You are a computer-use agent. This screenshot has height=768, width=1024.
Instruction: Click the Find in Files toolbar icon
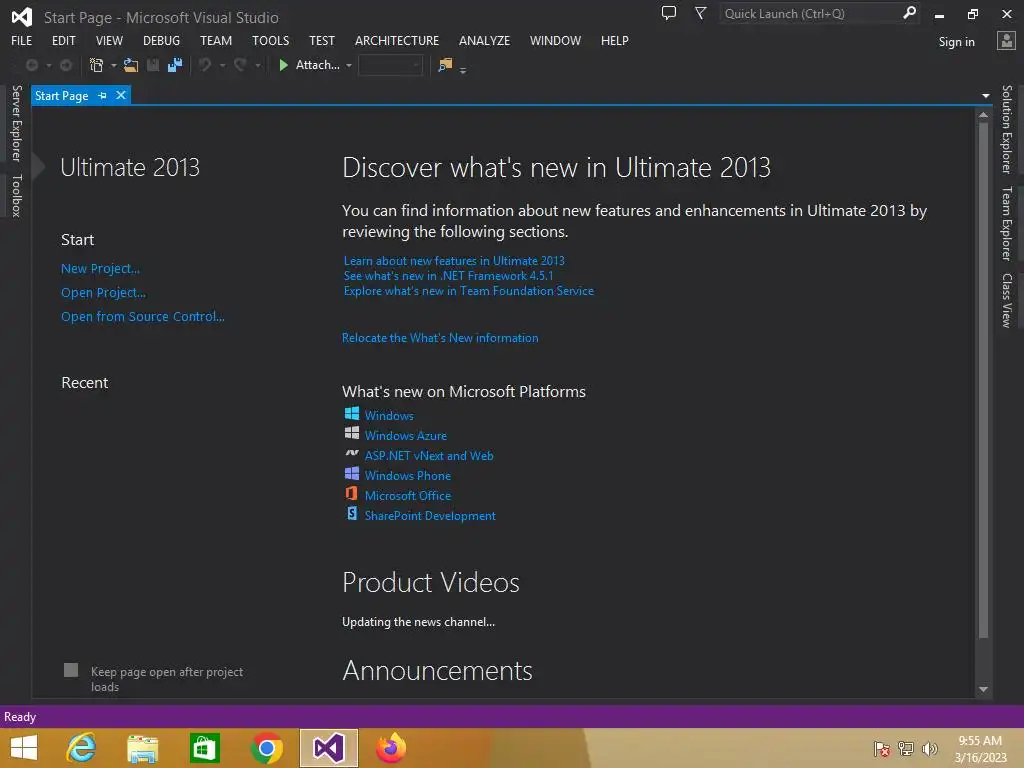coord(445,65)
